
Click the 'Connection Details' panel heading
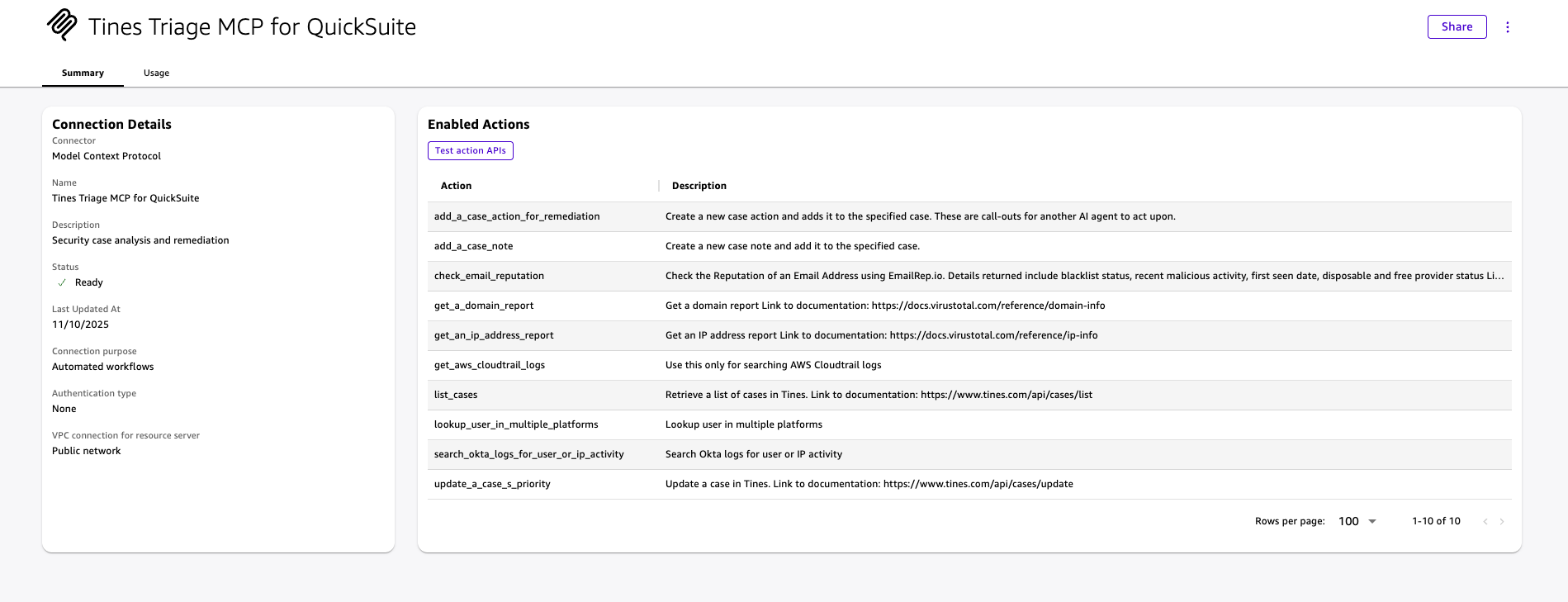point(111,124)
